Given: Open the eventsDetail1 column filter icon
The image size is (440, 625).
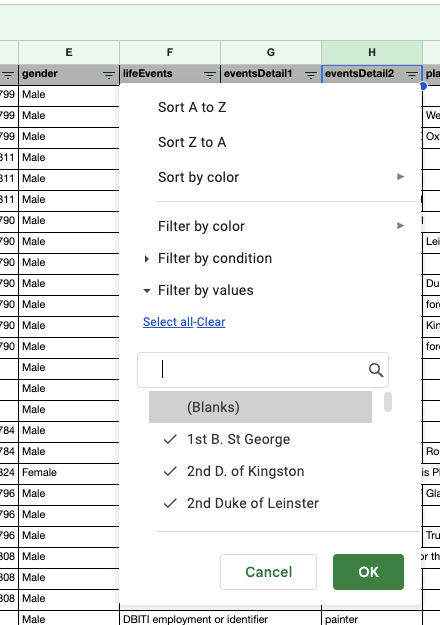Looking at the screenshot, I should click(310, 75).
